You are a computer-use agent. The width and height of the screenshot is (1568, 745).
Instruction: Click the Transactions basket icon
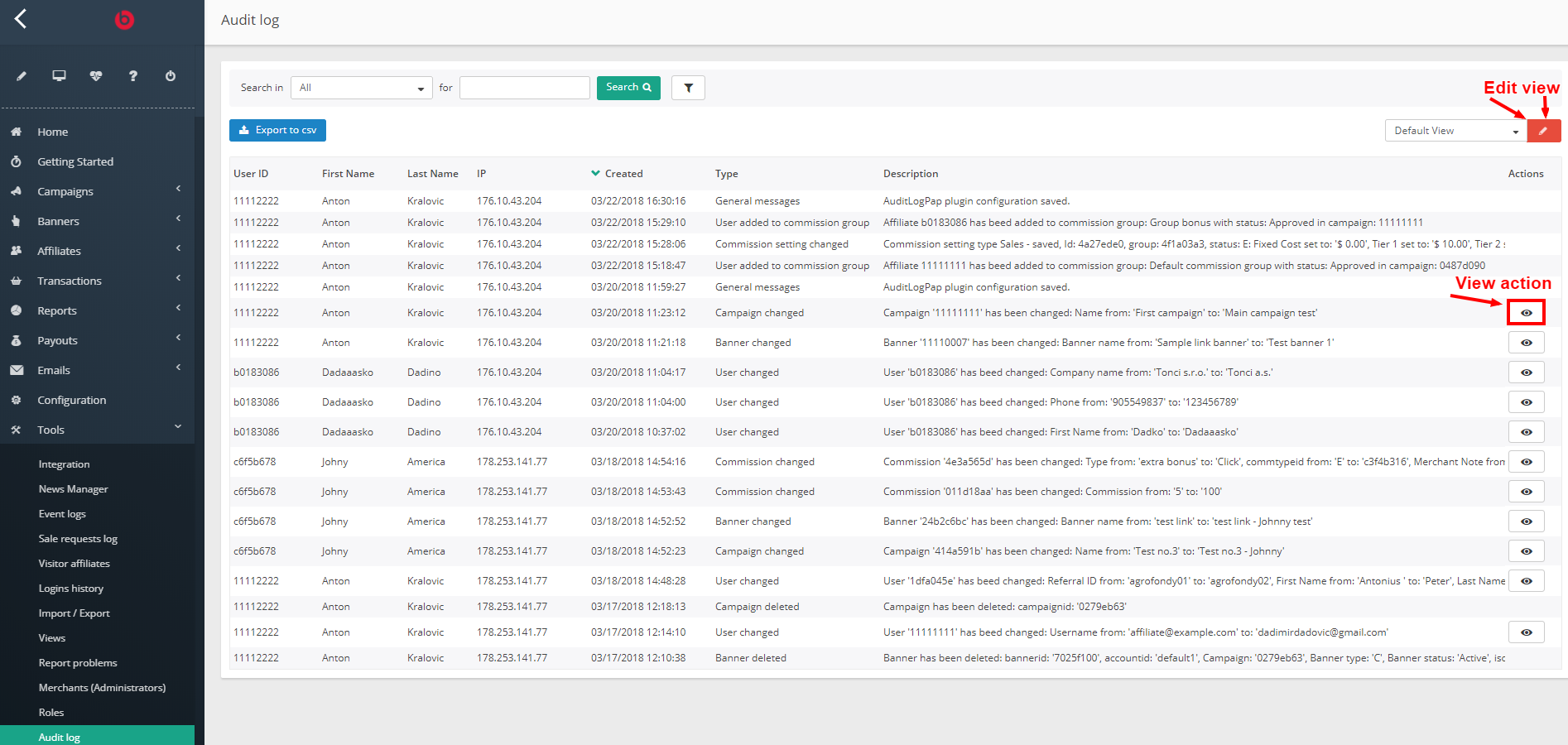tap(16, 281)
